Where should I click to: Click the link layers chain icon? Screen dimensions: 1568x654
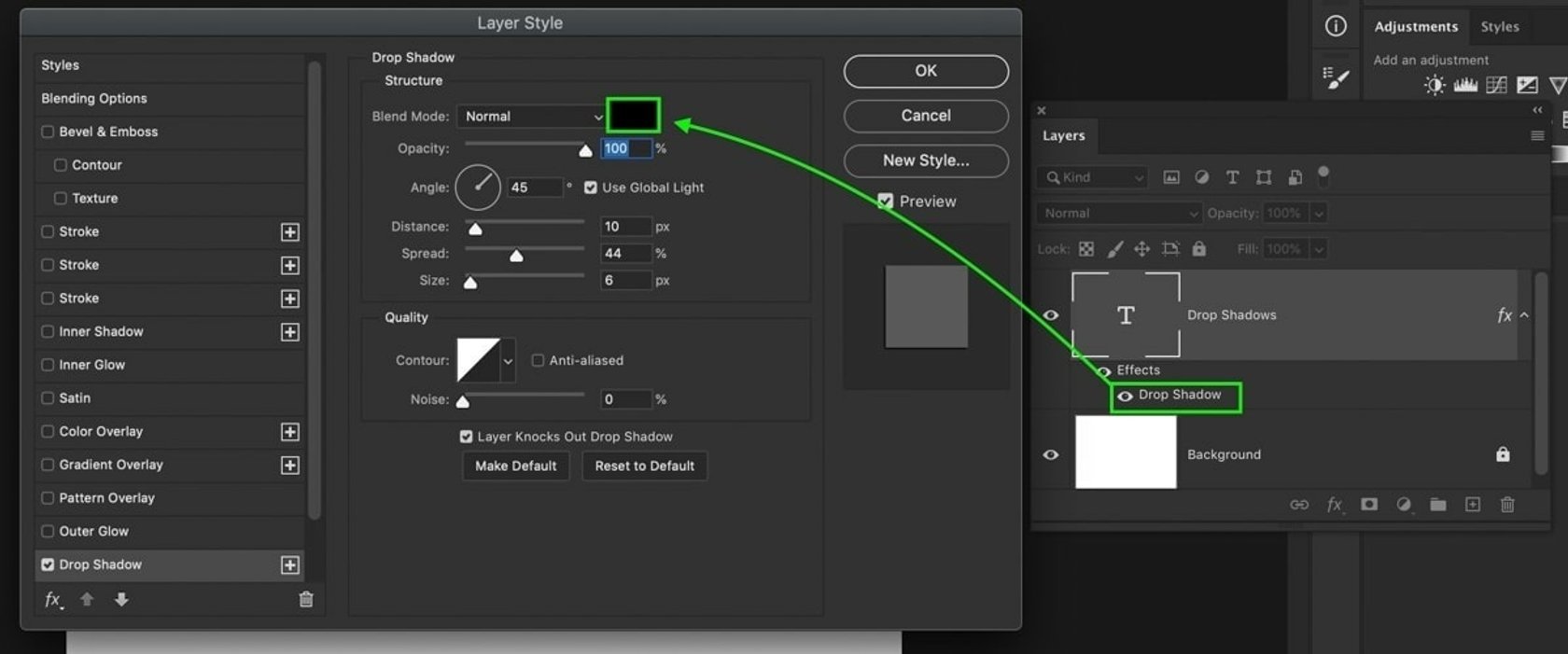point(1298,505)
